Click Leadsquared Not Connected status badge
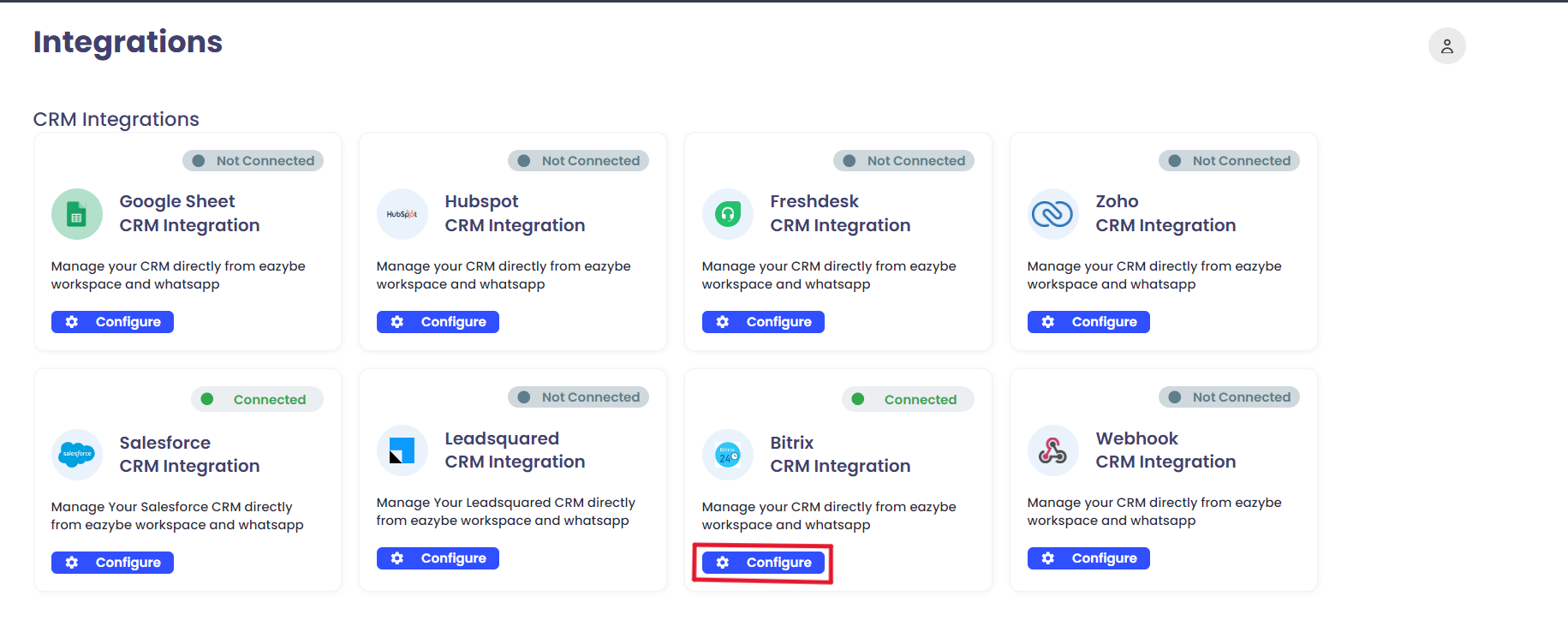Image resolution: width=1568 pixels, height=632 pixels. click(578, 397)
